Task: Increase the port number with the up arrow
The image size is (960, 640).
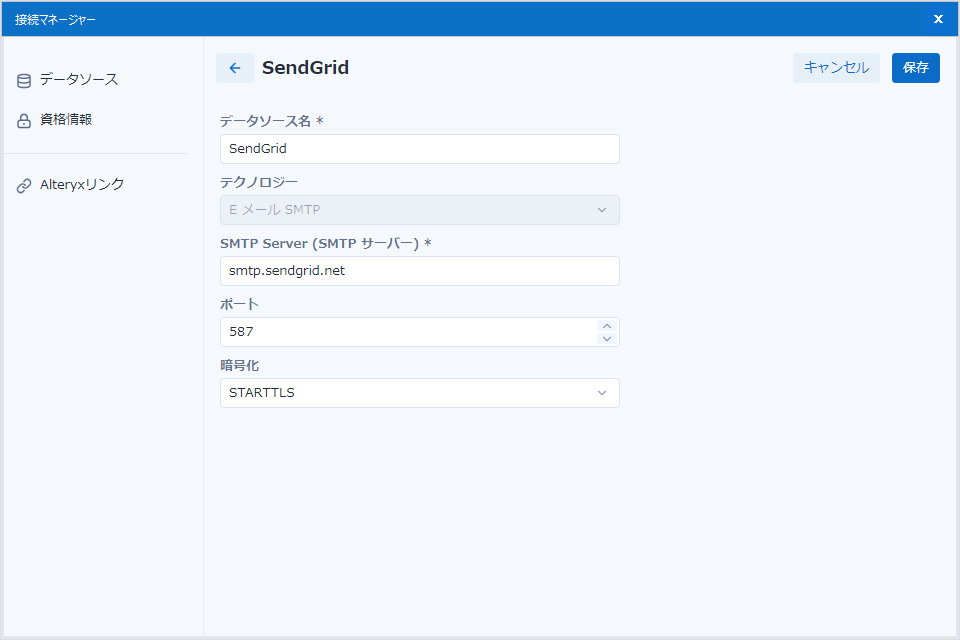Action: coord(606,326)
